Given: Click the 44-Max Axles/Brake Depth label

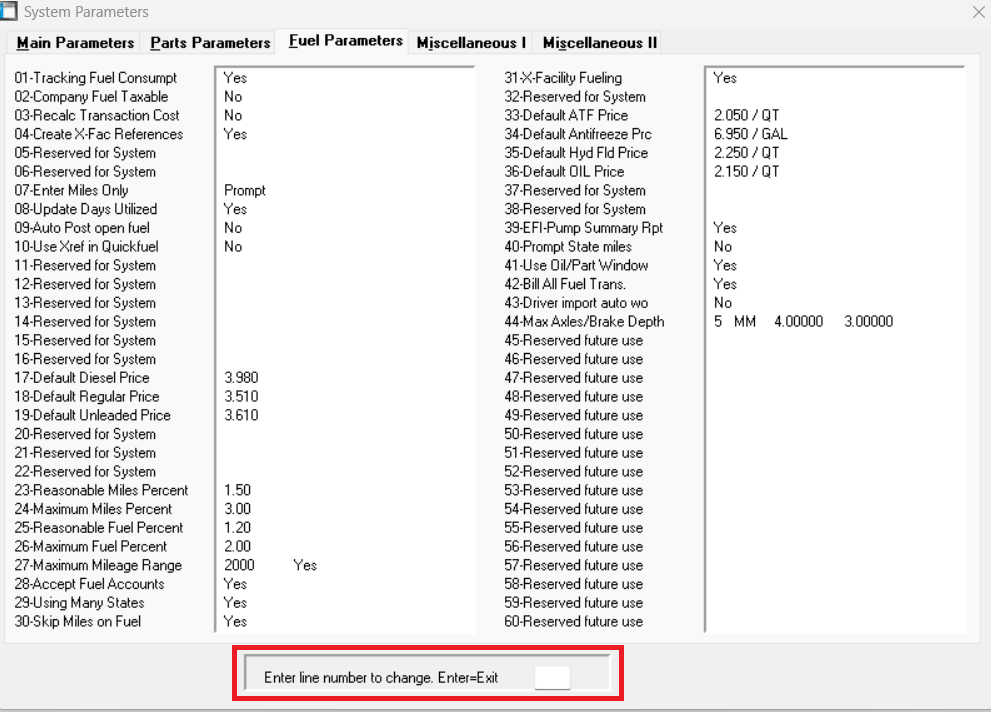Looking at the screenshot, I should pyautogui.click(x=584, y=322).
